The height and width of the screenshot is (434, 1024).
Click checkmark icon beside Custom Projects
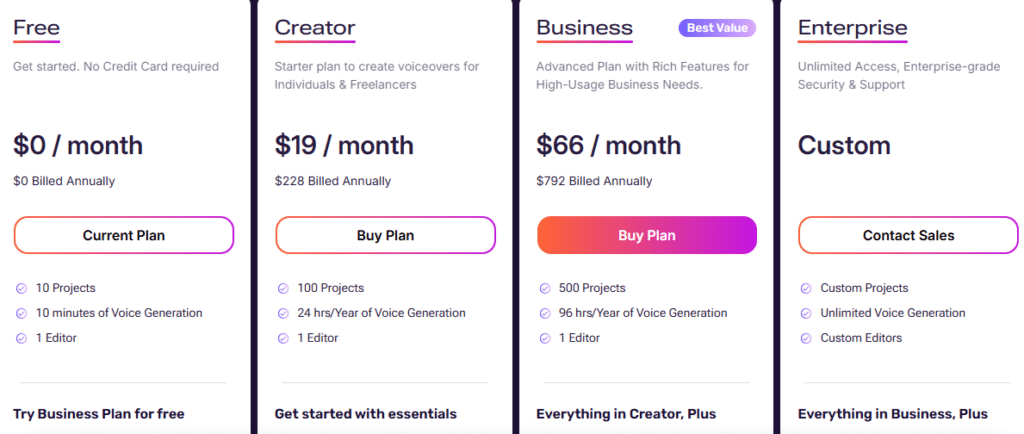pos(806,288)
